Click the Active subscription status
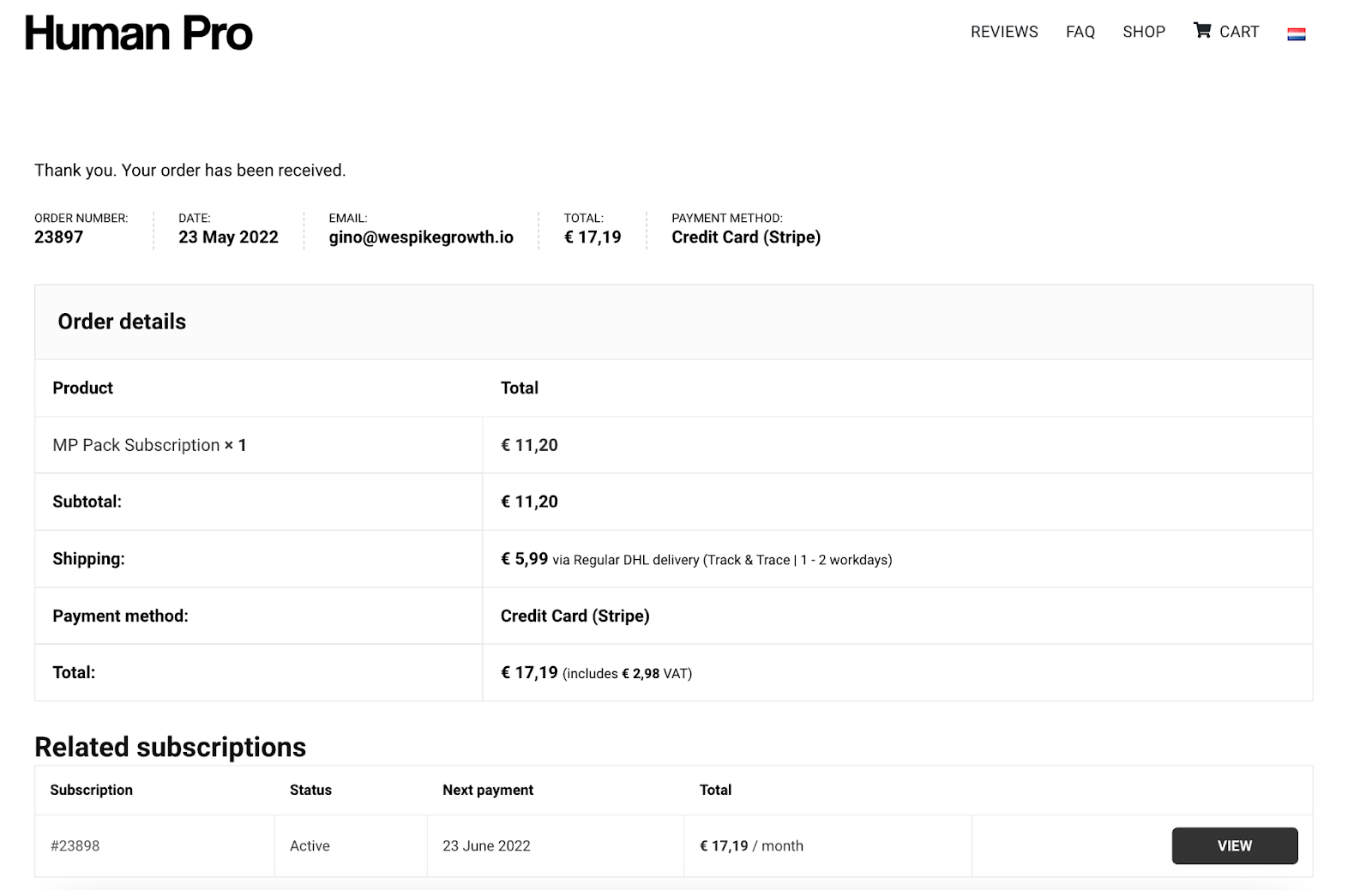 coord(310,845)
